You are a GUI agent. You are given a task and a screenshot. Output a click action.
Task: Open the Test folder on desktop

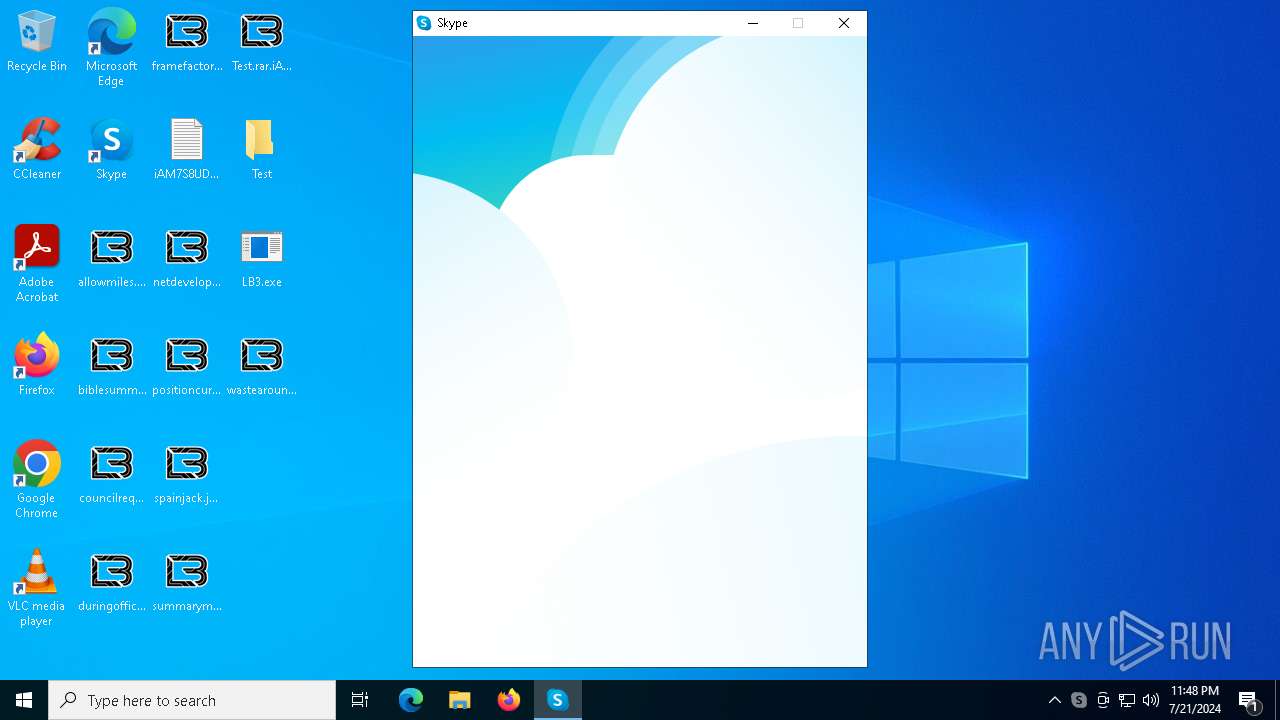click(x=262, y=150)
